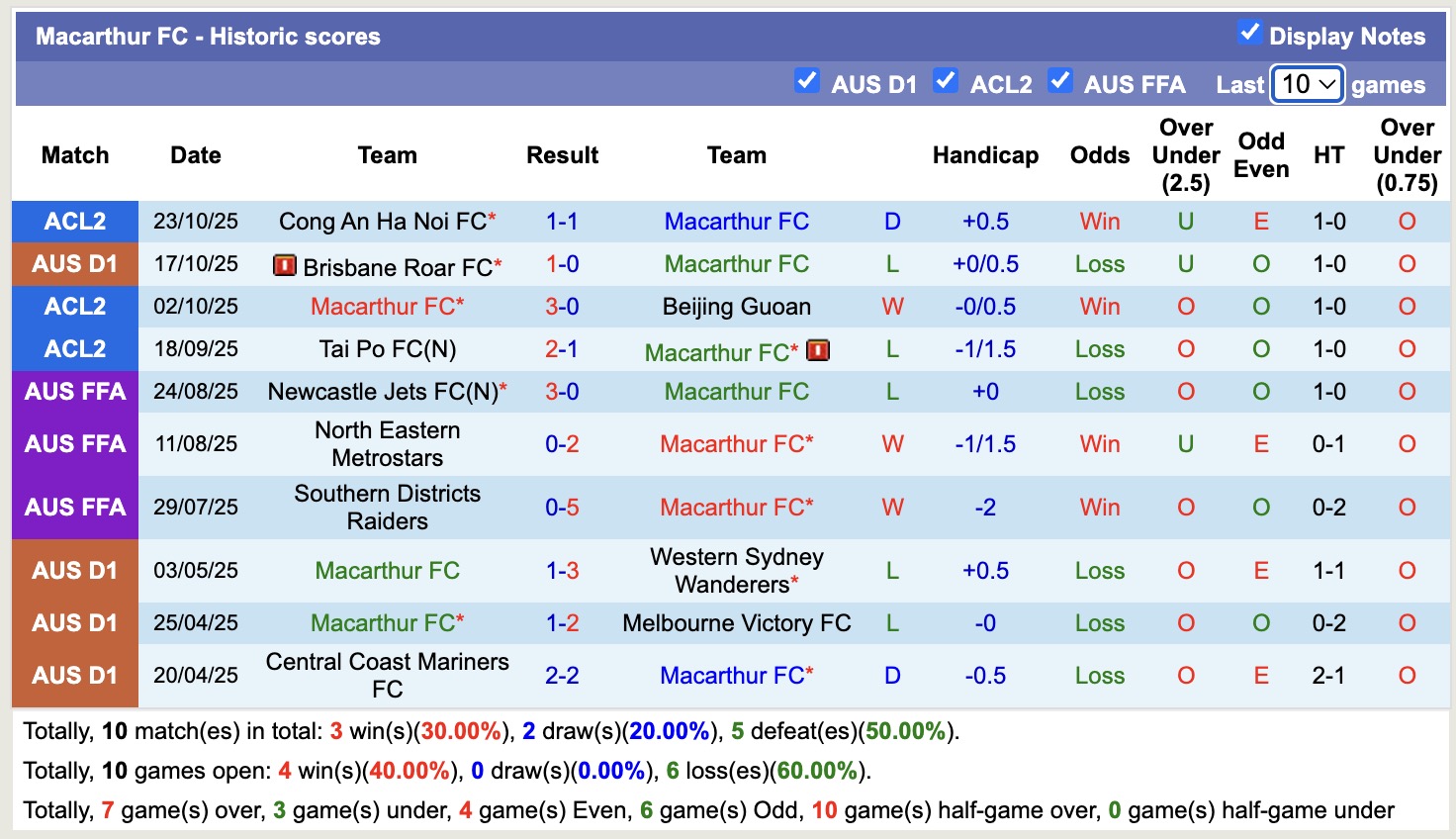Select Western Sydney Wanderers team name
The height and width of the screenshot is (839, 1456).
[x=736, y=570]
